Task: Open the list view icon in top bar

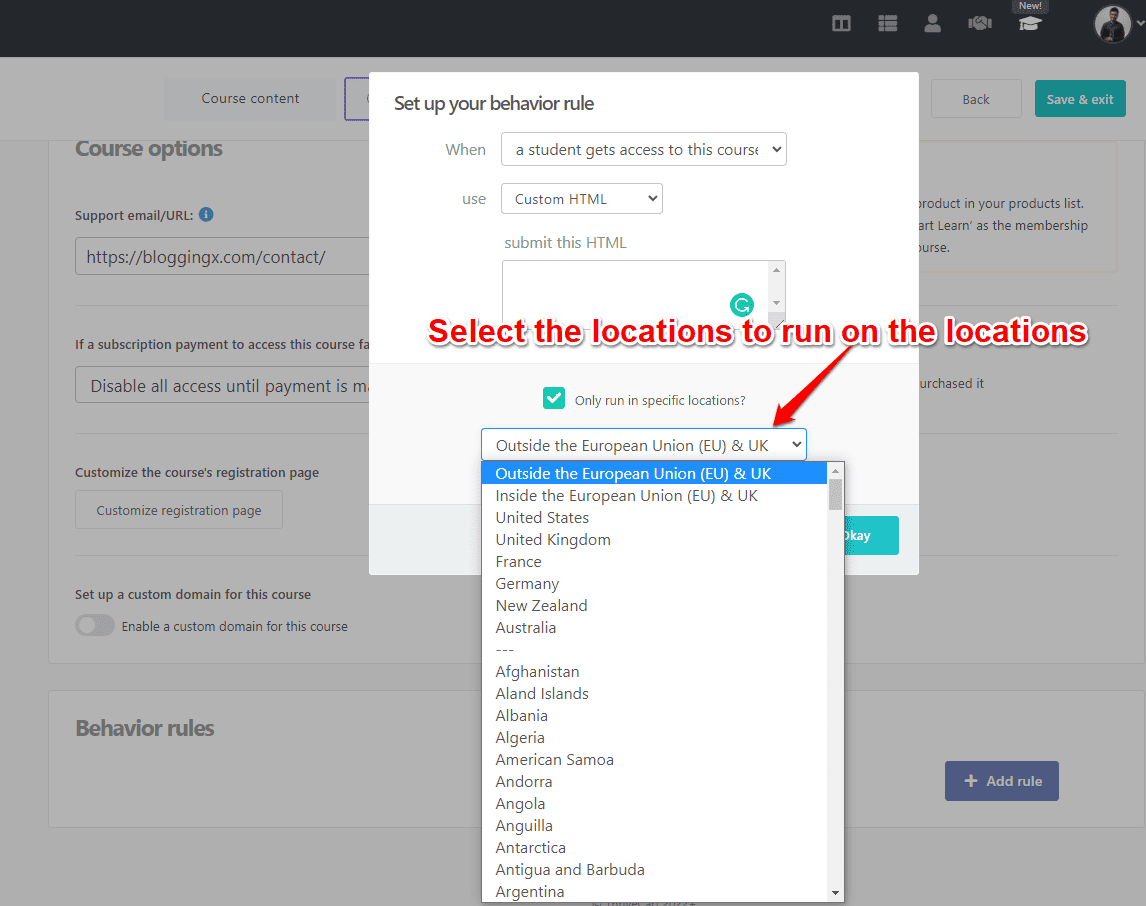Action: pos(887,23)
